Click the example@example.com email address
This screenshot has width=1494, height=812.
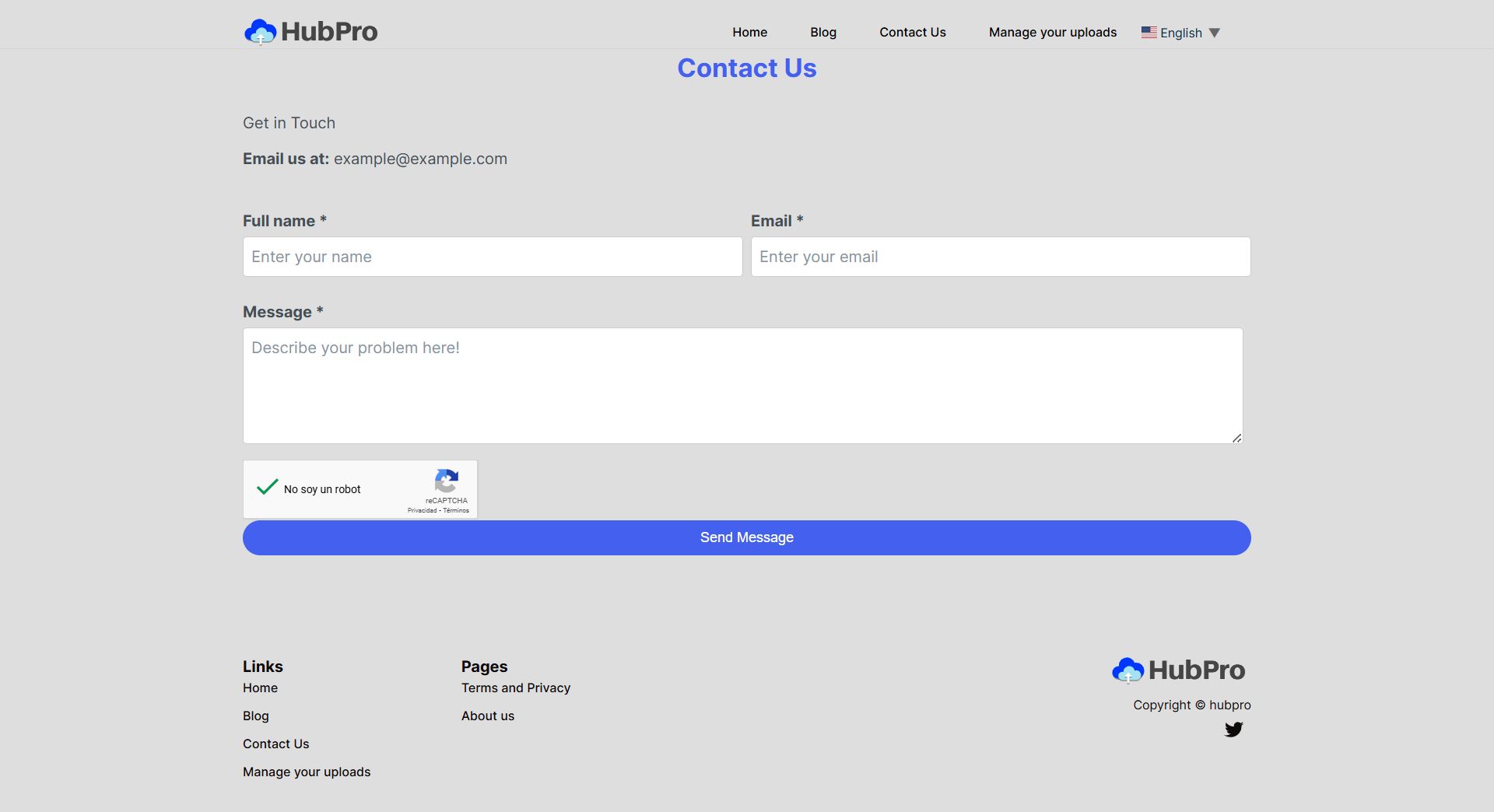click(x=420, y=159)
